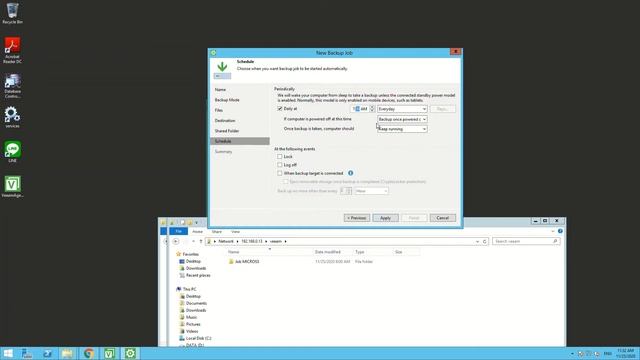Click the Explorer search magnifier icon
Image resolution: width=640 pixels, height=360 pixels.
tap(555, 241)
